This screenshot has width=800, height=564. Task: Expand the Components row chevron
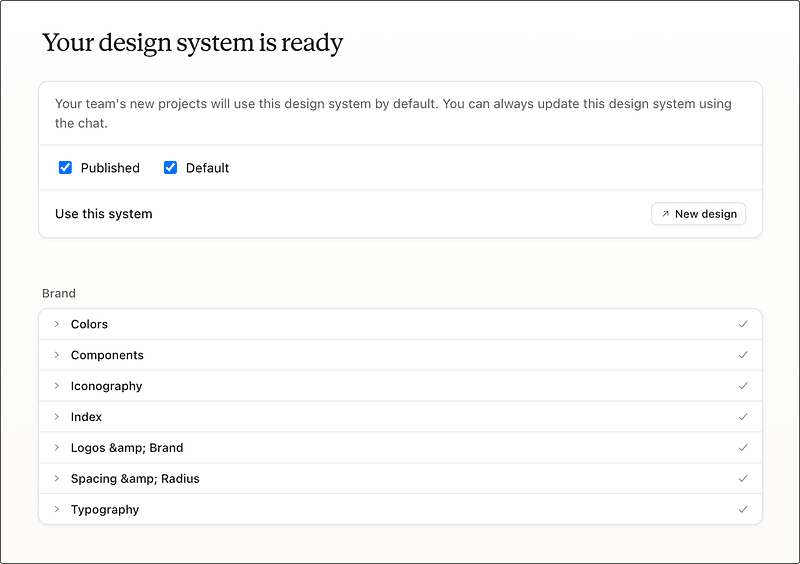tap(57, 355)
